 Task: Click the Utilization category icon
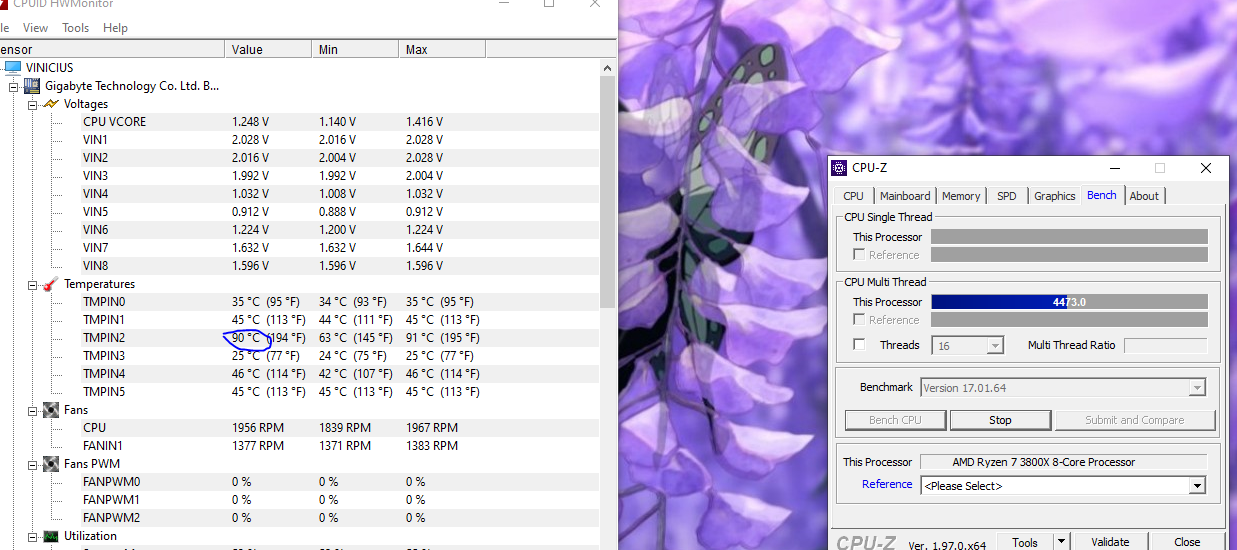tap(51, 536)
